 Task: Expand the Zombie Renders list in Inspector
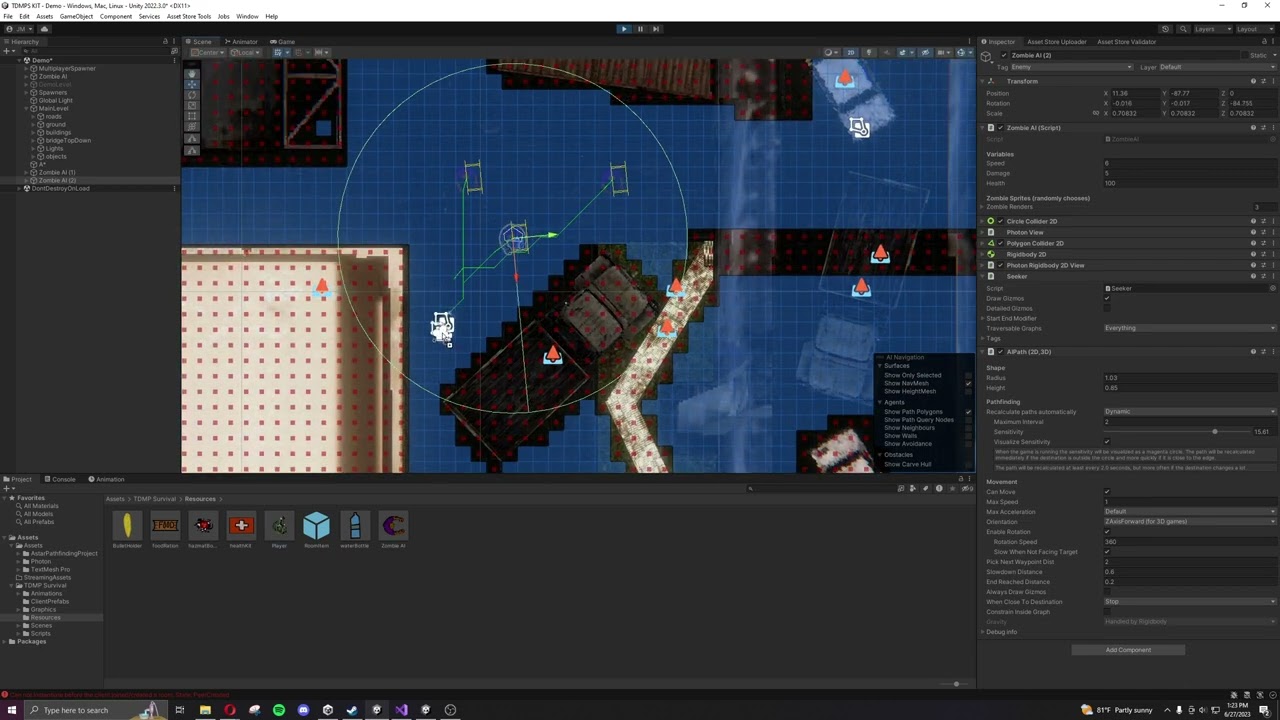point(983,207)
